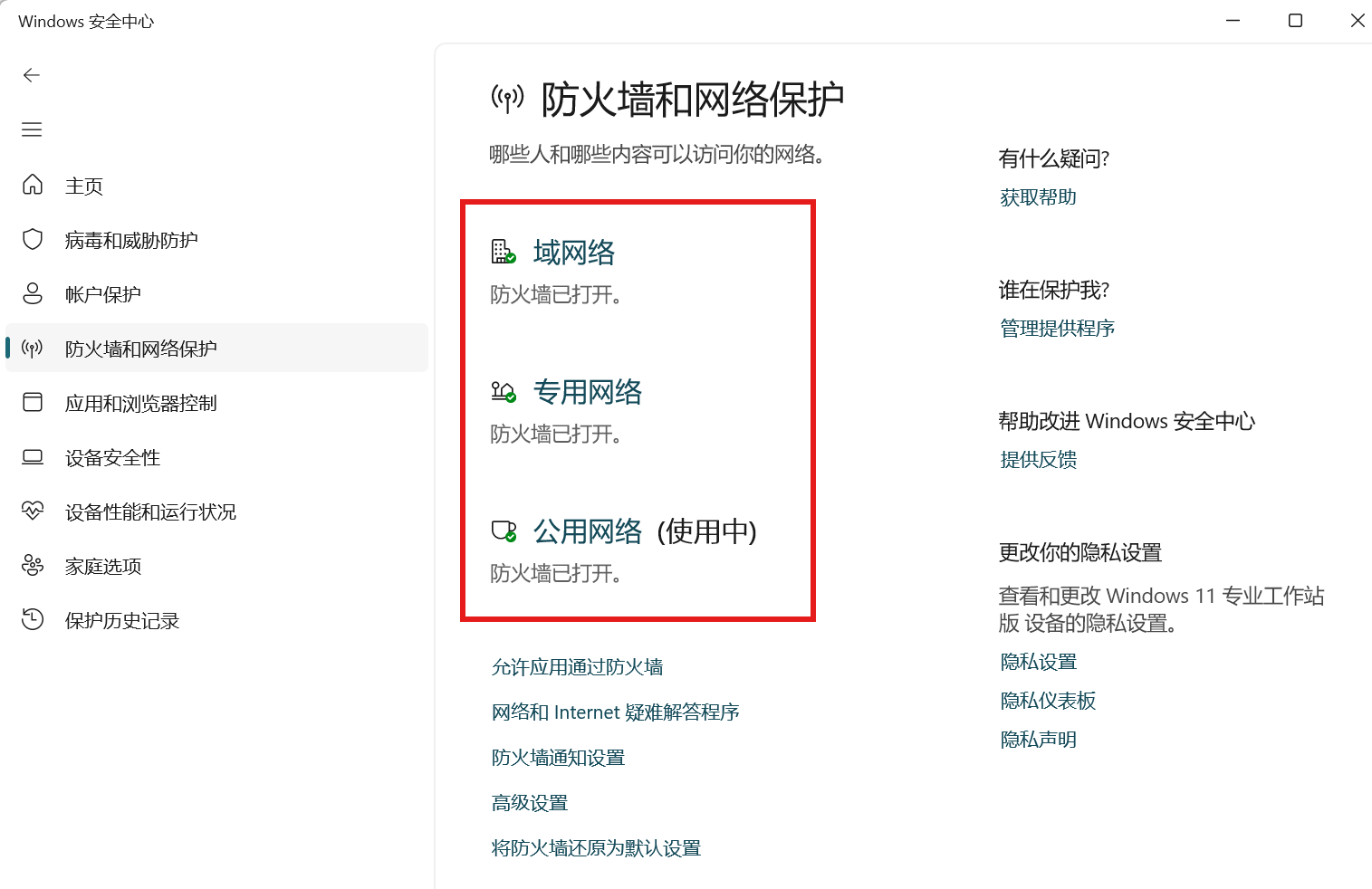Click the shield icon for 病毒和威胁防护

click(33, 240)
